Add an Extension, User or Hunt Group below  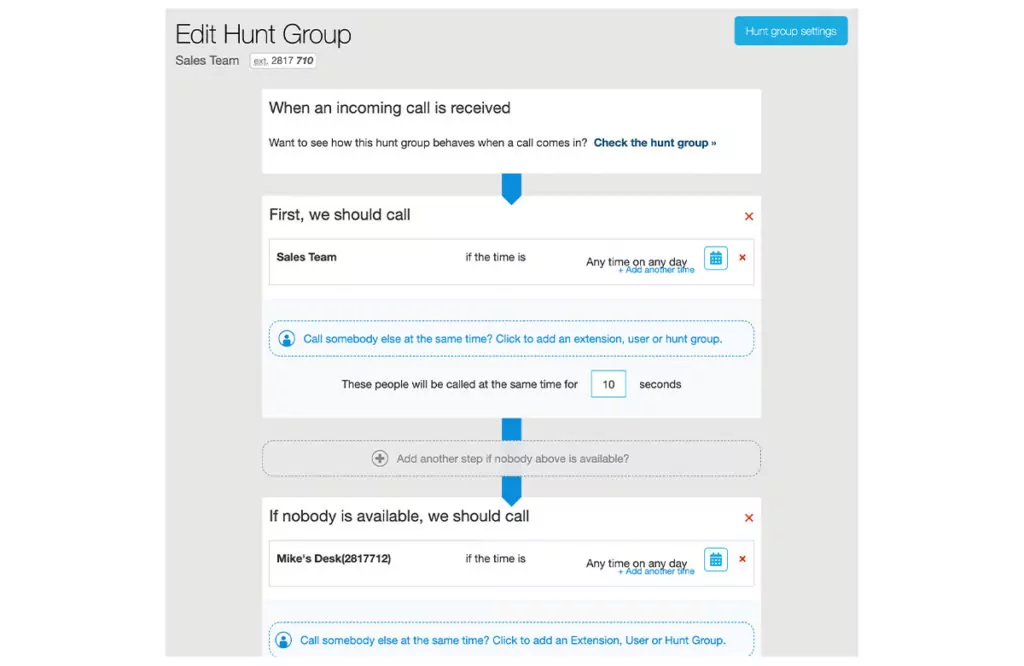click(x=511, y=640)
